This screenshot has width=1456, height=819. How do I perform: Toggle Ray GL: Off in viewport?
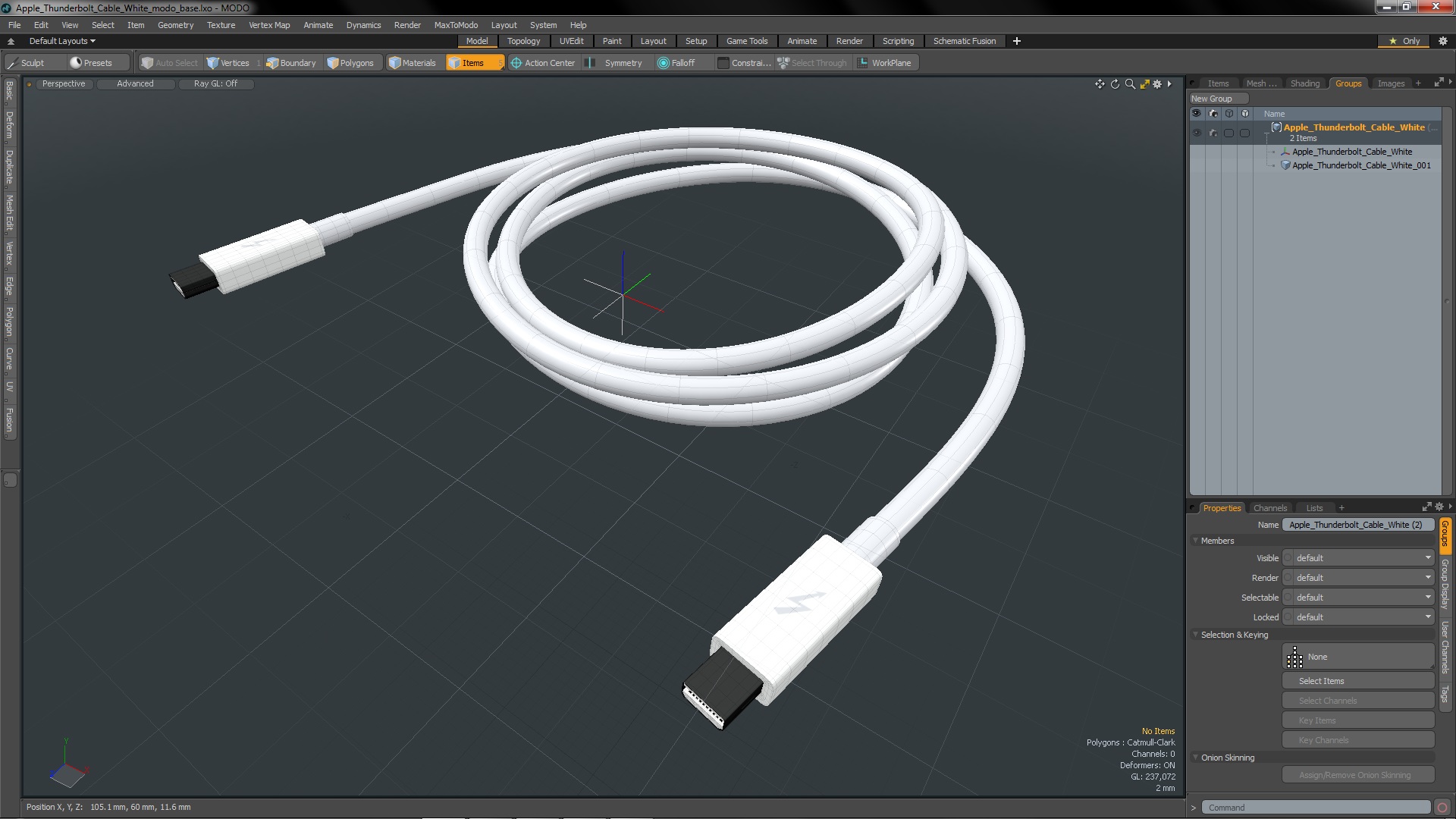(x=215, y=84)
